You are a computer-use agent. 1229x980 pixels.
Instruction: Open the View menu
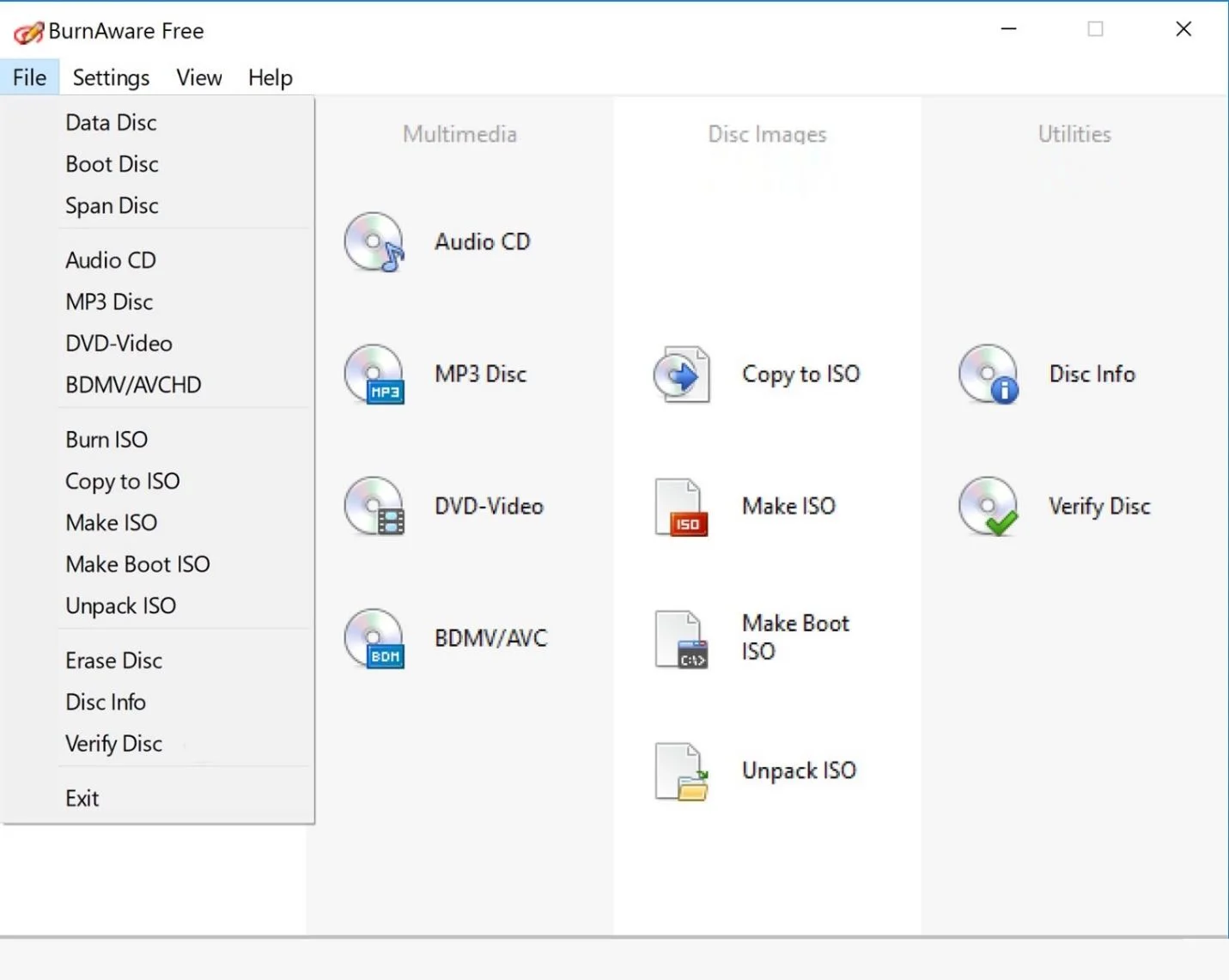tap(199, 77)
